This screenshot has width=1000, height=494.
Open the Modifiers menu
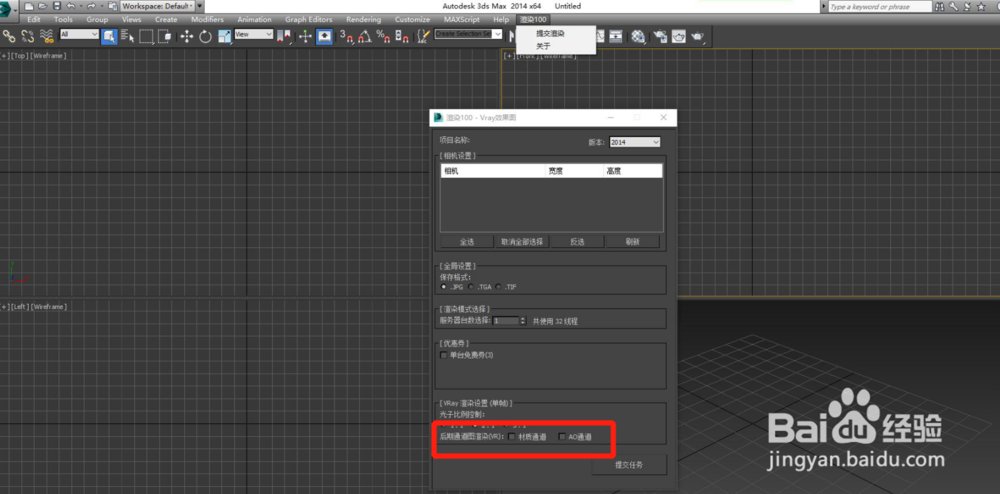click(207, 20)
